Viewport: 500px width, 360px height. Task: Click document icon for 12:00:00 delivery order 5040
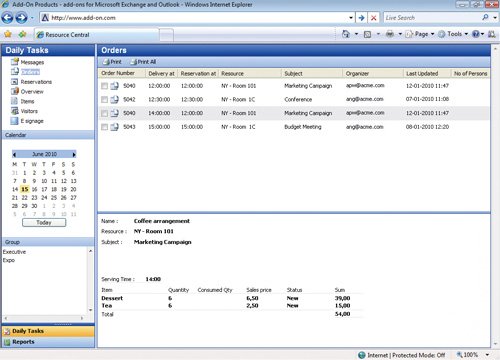coord(114,86)
